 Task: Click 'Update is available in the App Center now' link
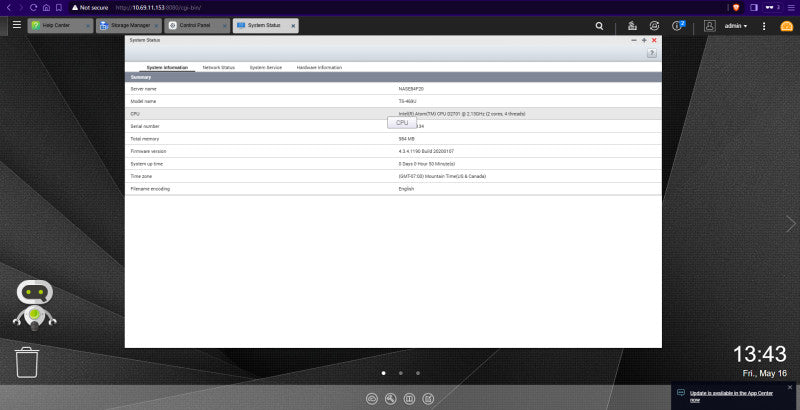click(x=731, y=396)
